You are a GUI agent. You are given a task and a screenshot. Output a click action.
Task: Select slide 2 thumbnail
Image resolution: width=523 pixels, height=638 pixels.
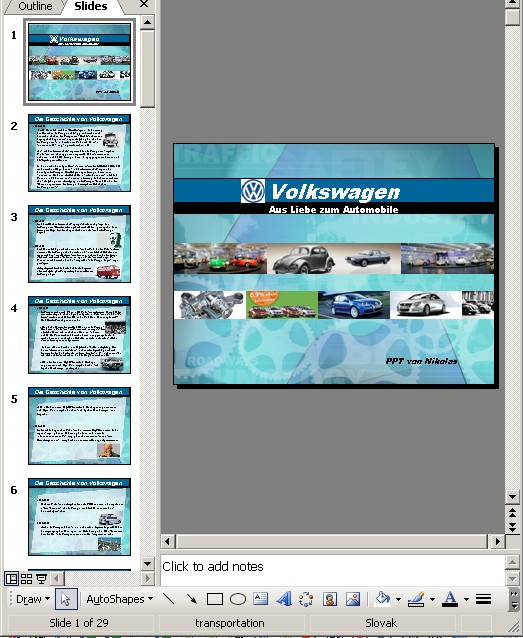click(79, 153)
